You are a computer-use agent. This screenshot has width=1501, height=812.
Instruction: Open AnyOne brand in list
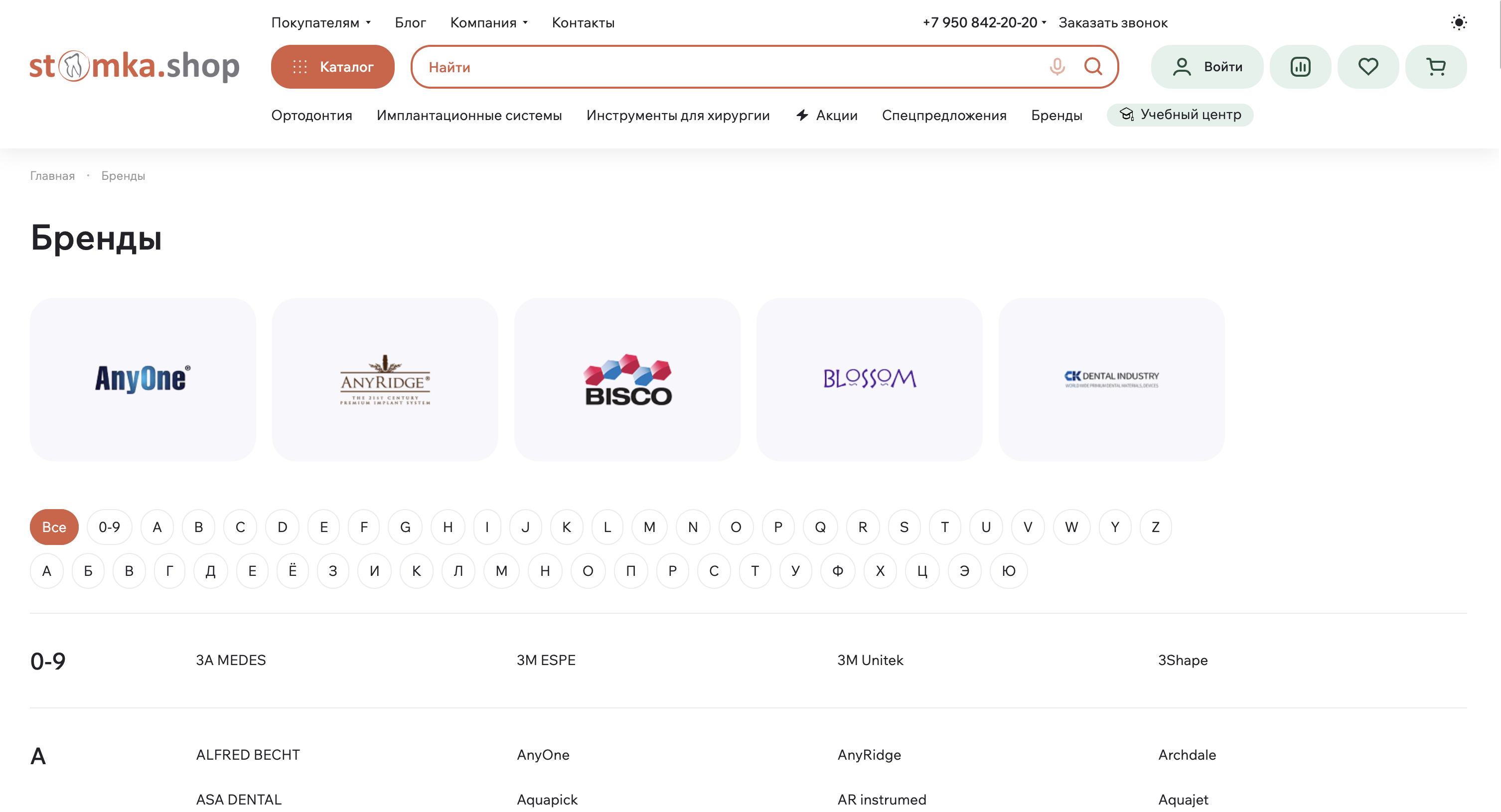(543, 754)
